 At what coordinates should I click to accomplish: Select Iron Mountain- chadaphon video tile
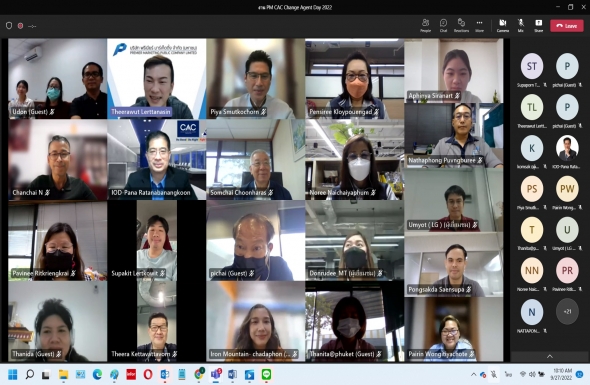coord(255,321)
